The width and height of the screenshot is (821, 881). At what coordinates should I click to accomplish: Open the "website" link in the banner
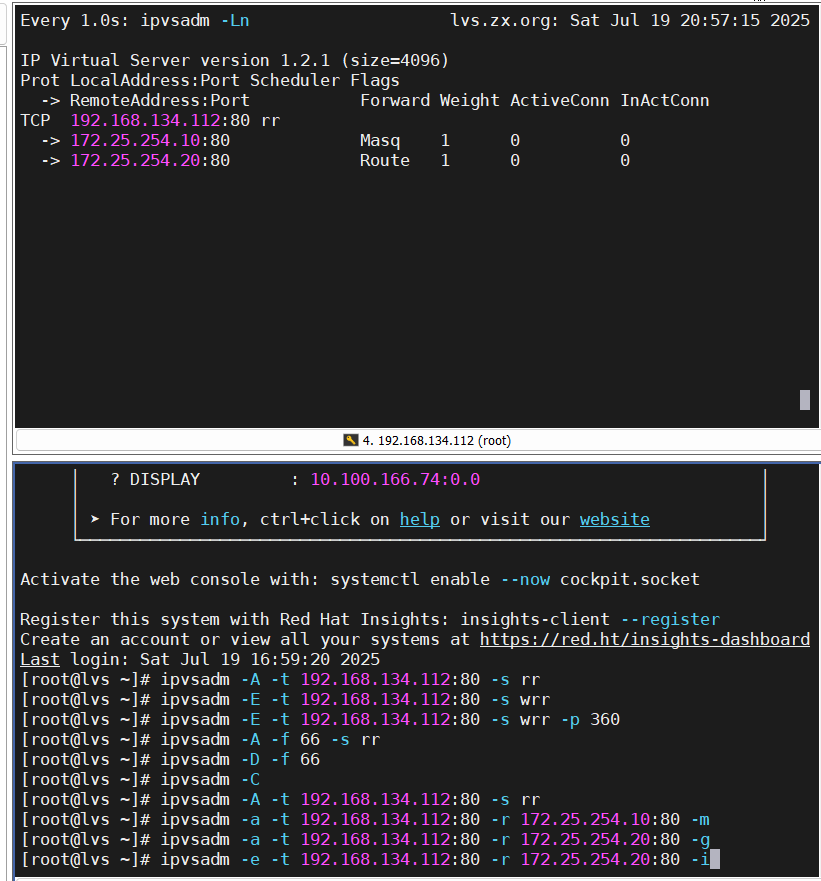pos(615,519)
